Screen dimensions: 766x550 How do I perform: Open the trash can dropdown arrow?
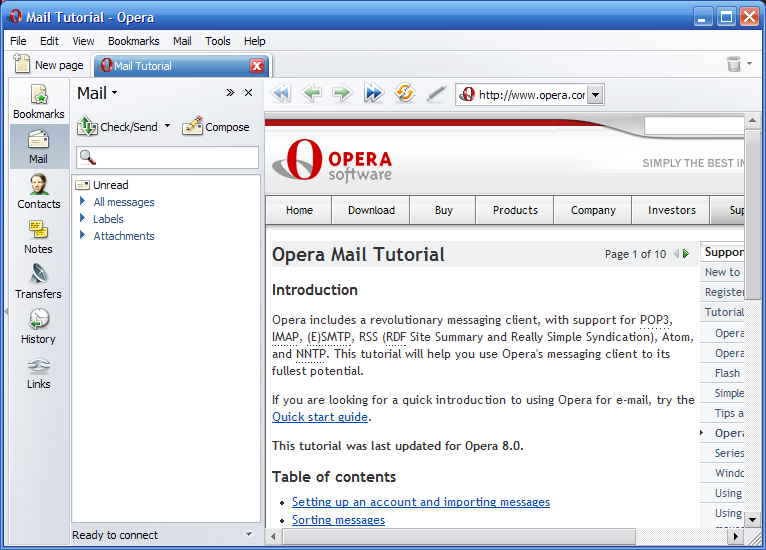[x=750, y=63]
